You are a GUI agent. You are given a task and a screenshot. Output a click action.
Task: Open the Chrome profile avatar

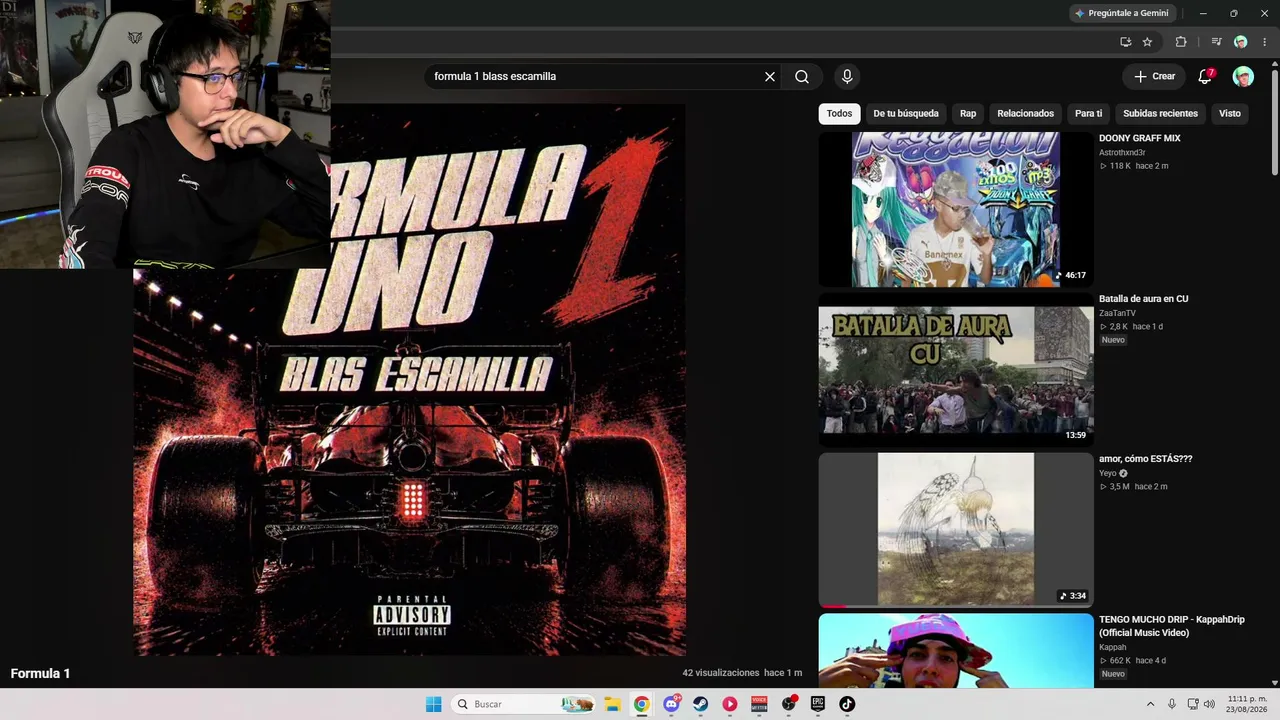pyautogui.click(x=1240, y=42)
